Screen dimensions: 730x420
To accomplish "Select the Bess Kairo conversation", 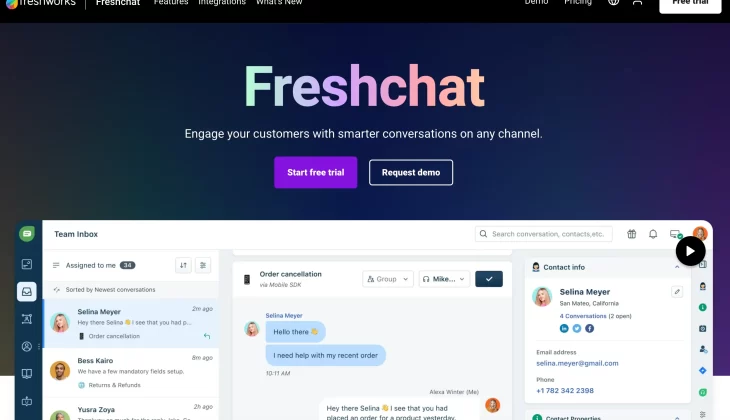I will pyautogui.click(x=131, y=373).
